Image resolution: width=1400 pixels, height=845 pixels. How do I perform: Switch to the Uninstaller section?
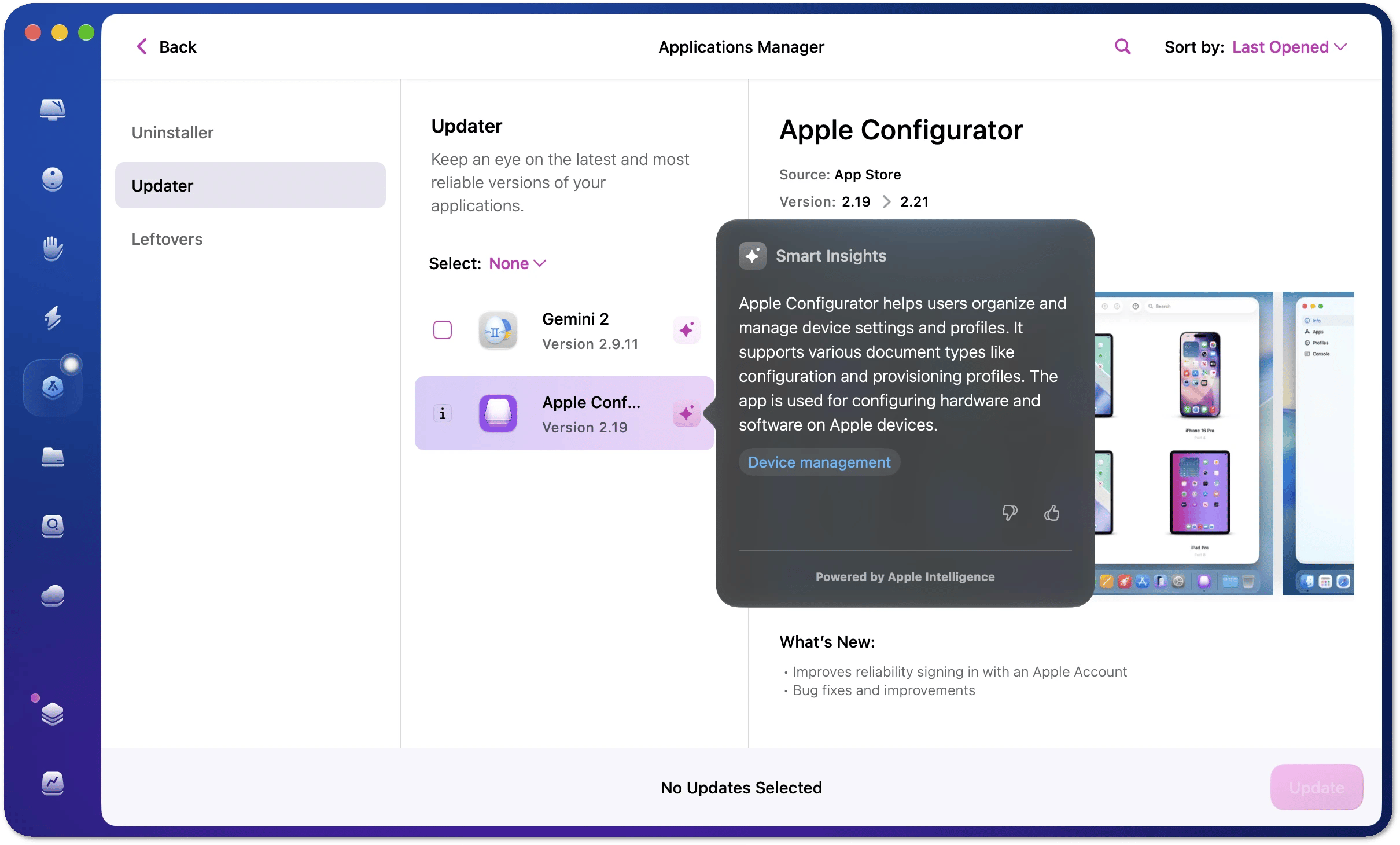250,133
